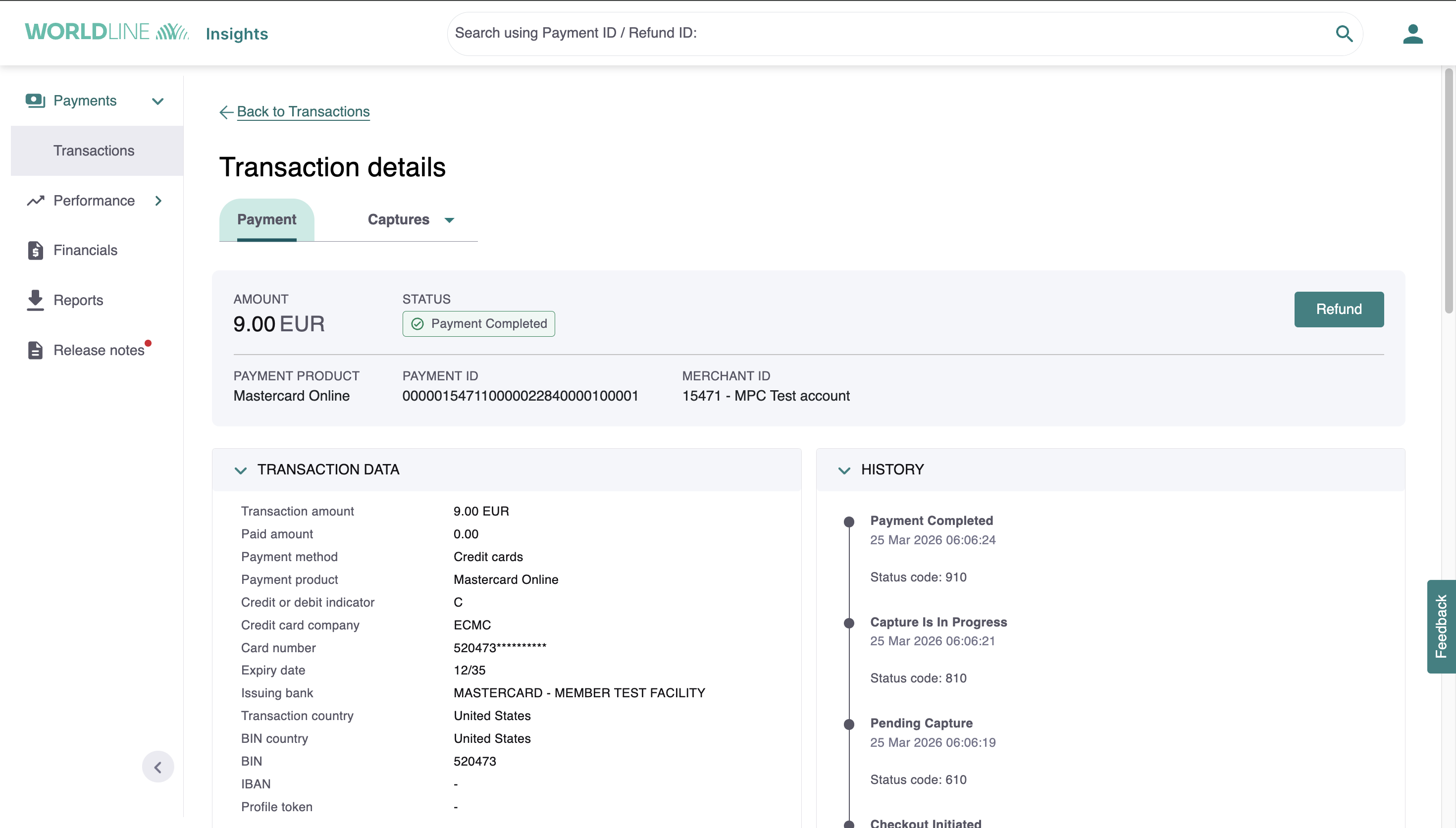Click the Financials document icon
This screenshot has height=828, width=1456.
click(x=35, y=250)
